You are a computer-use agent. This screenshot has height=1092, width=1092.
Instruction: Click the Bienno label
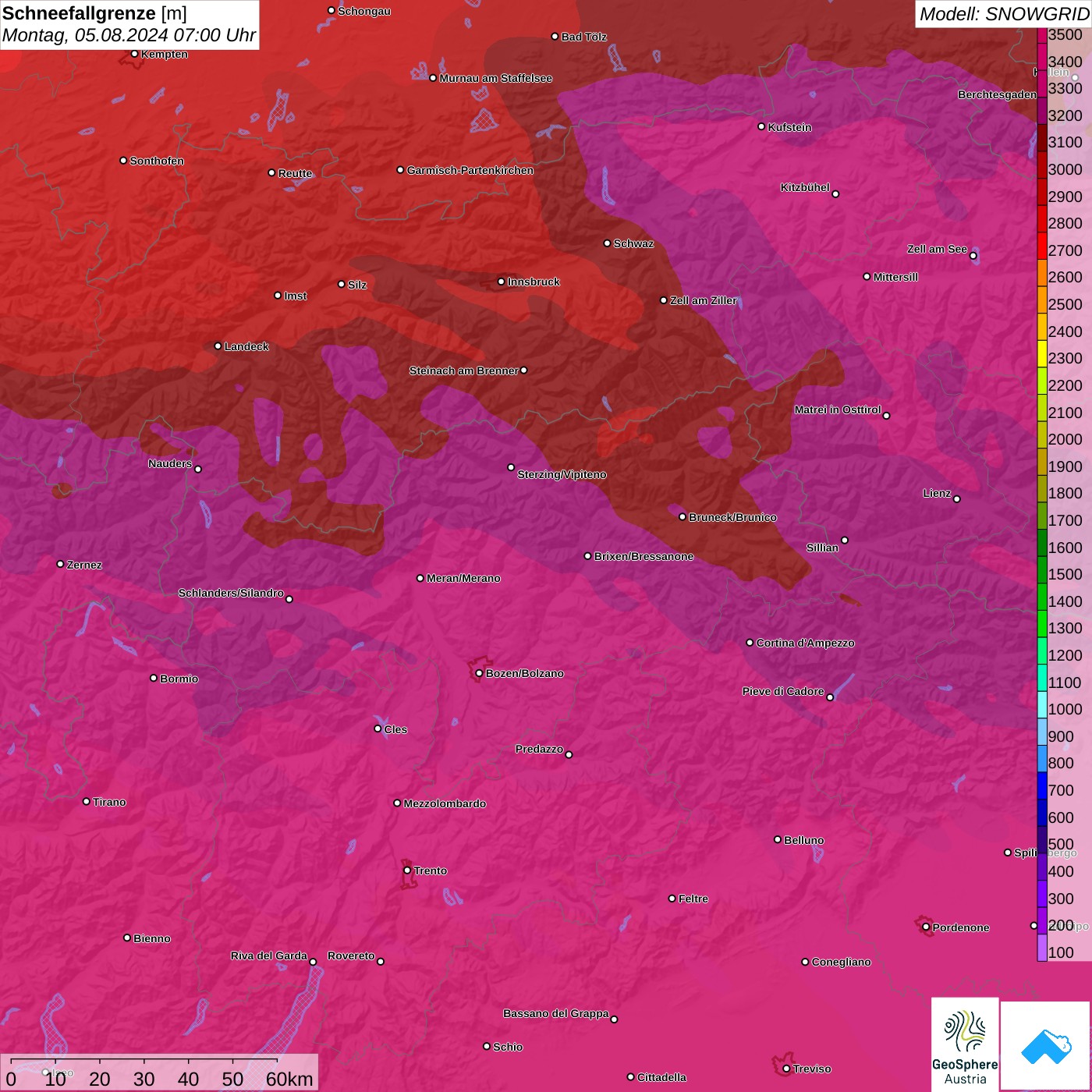[x=152, y=938]
